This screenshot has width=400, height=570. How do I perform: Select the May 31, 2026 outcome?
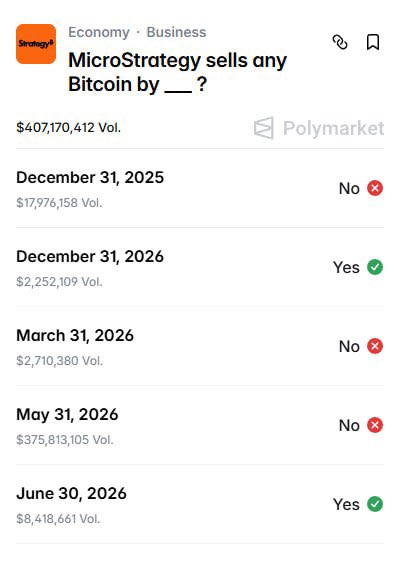pos(200,425)
